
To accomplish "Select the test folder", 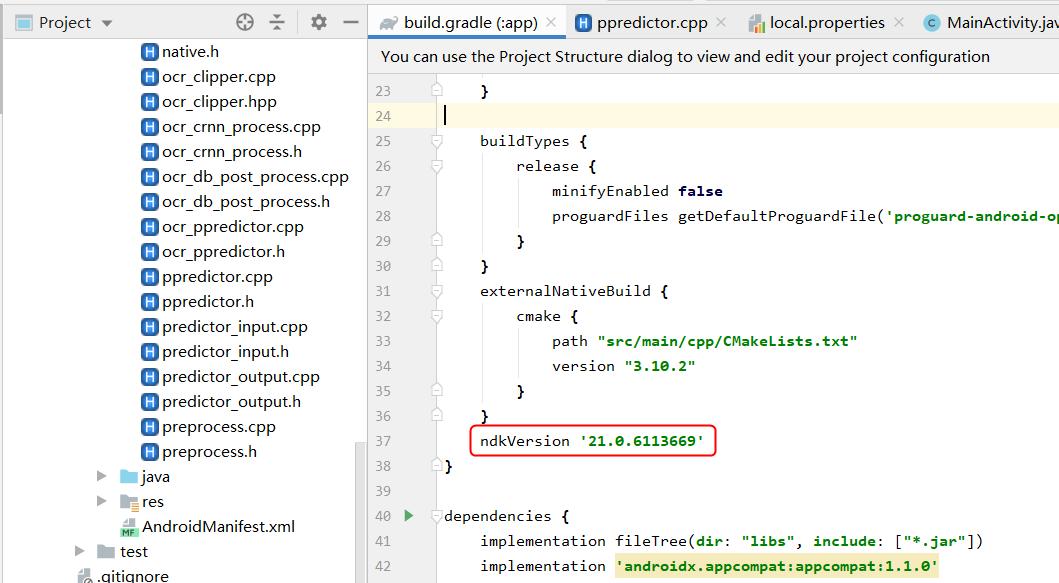I will point(134,552).
